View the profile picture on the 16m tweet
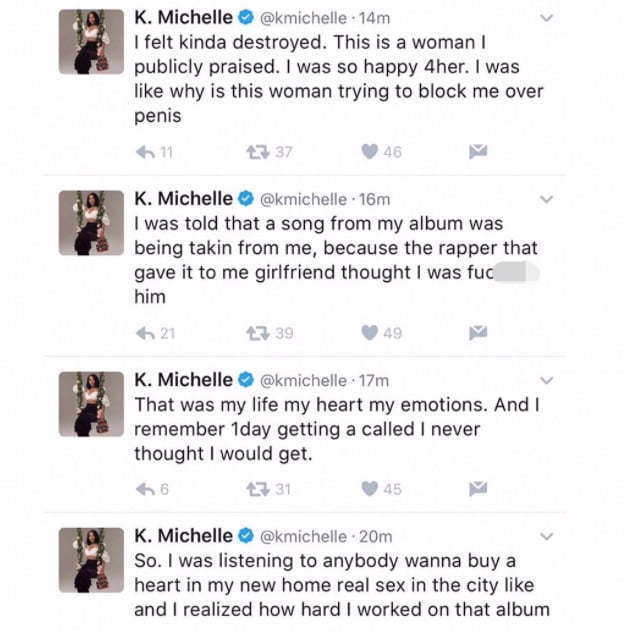Image resolution: width=626 pixels, height=633 pixels. click(x=91, y=223)
